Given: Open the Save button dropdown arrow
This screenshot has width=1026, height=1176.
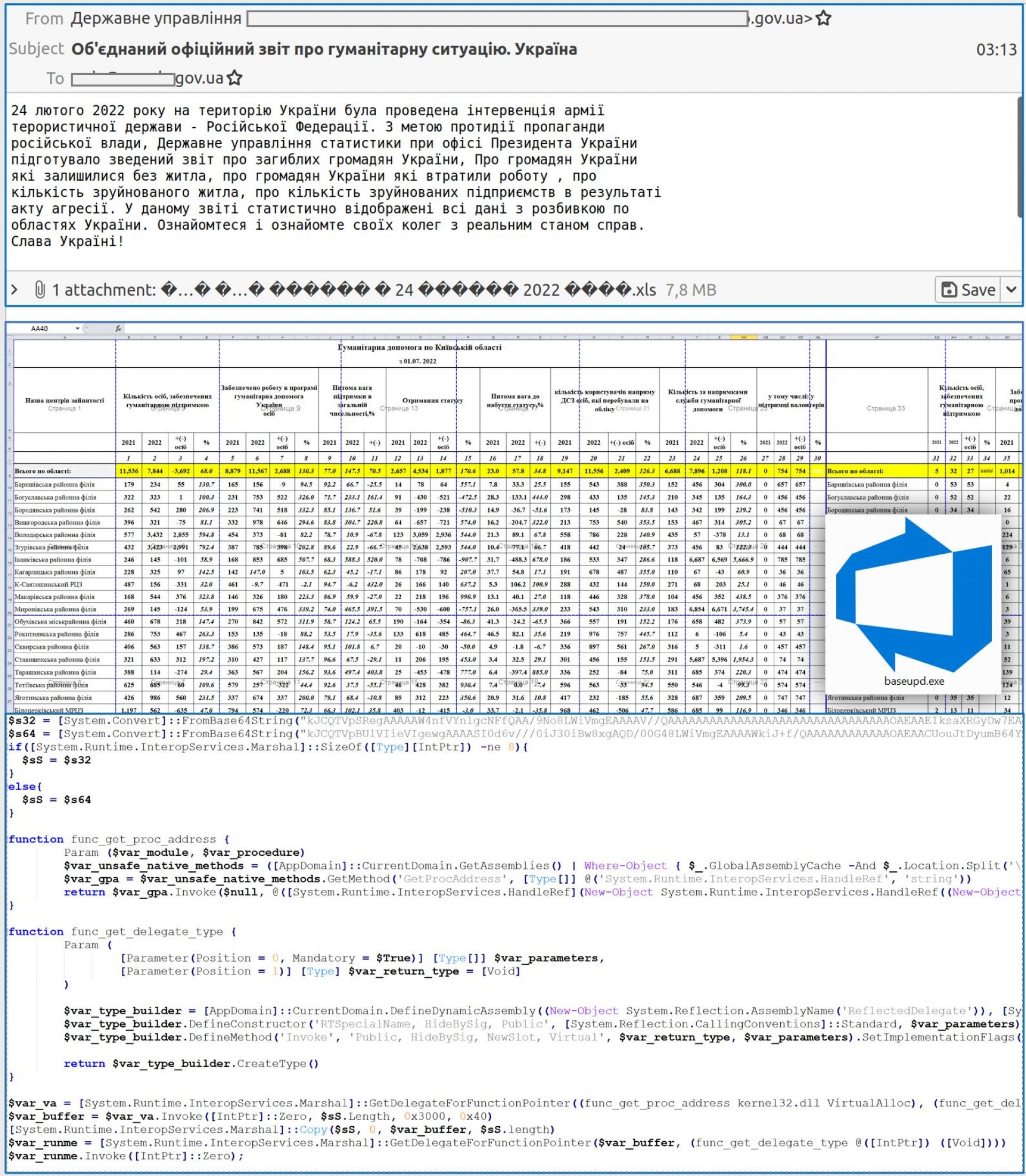Looking at the screenshot, I should [1011, 289].
